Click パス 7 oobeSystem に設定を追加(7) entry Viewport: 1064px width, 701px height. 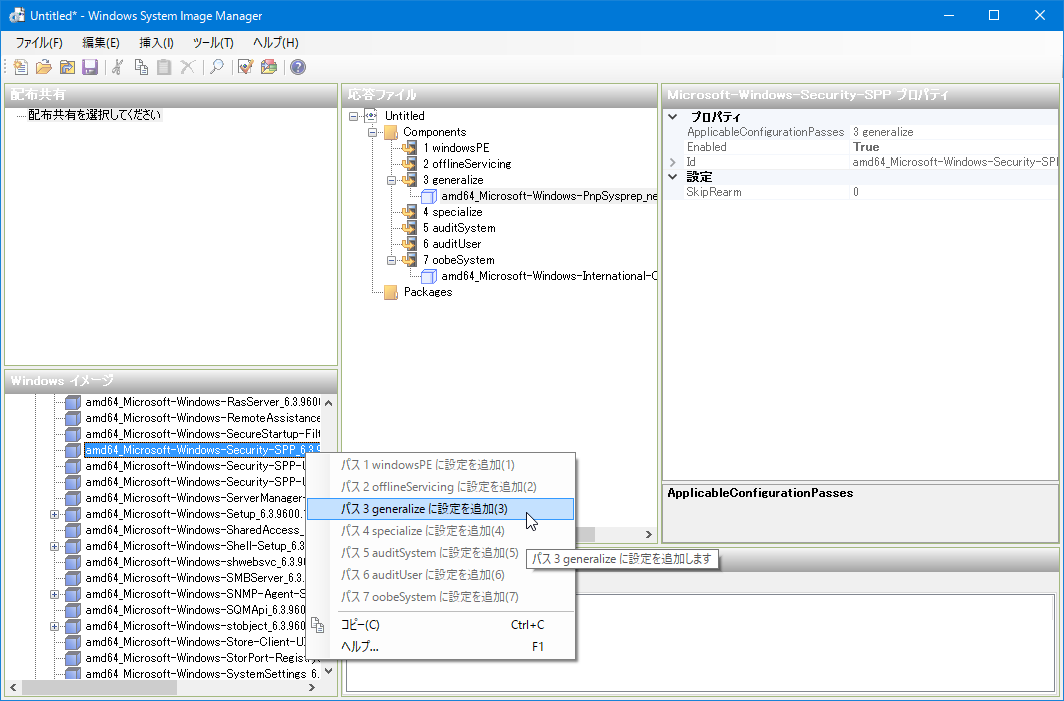pos(440,597)
